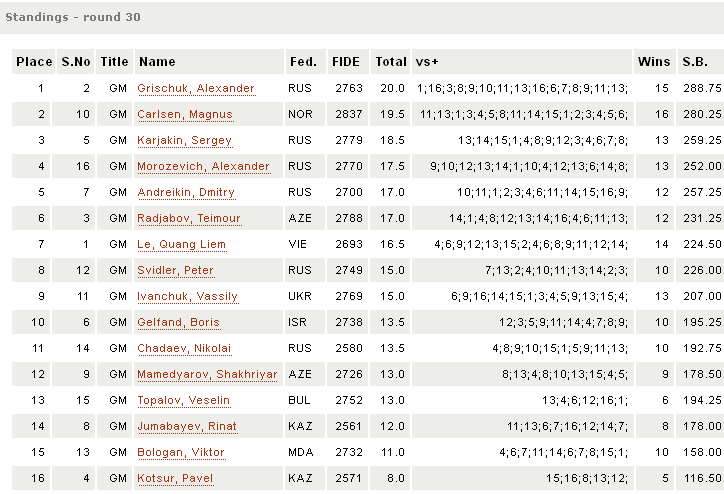Click Jumabayev, Rinat name link
Image resolution: width=724 pixels, height=494 pixels.
coord(188,426)
